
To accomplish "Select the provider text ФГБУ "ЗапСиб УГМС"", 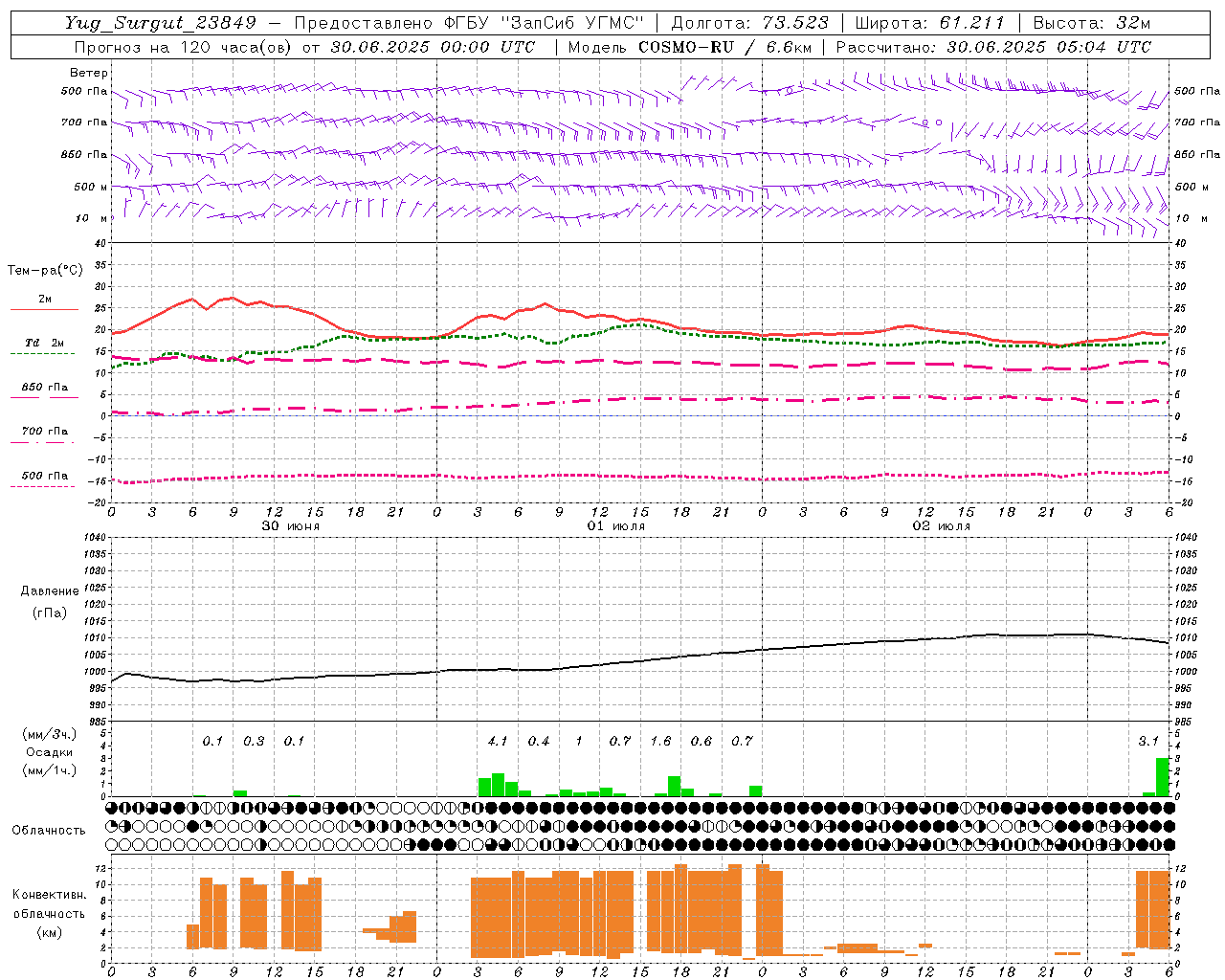I will tap(545, 23).
